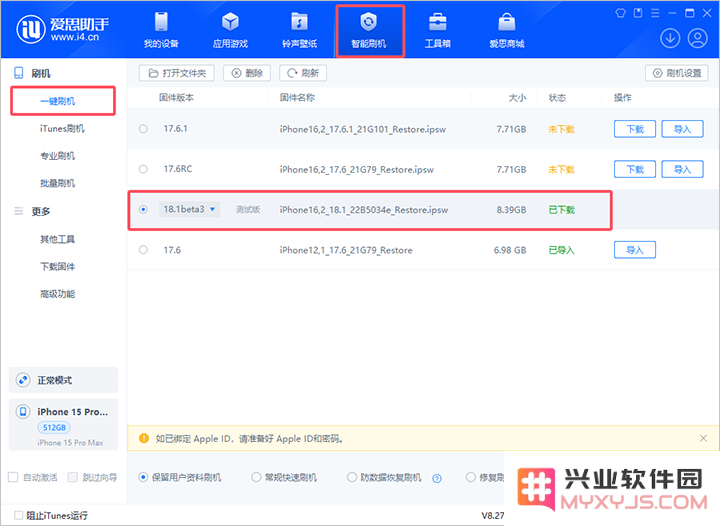Click iPhone16,2_17.6.1_21G101_Restore.ipsw file name
The image size is (720, 526).
363,129
